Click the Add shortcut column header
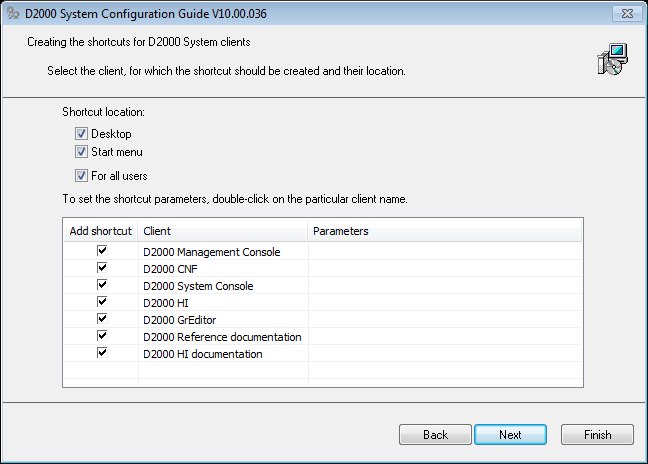 point(101,231)
